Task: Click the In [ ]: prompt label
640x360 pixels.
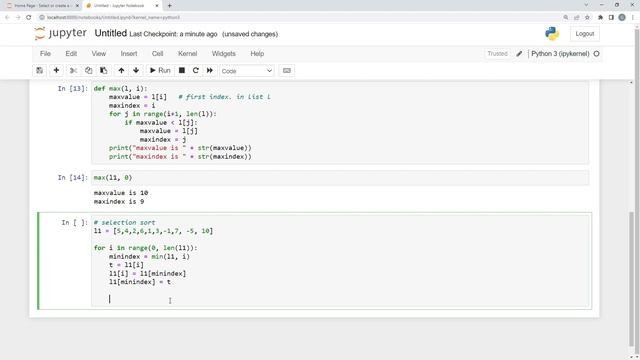Action: click(74, 222)
